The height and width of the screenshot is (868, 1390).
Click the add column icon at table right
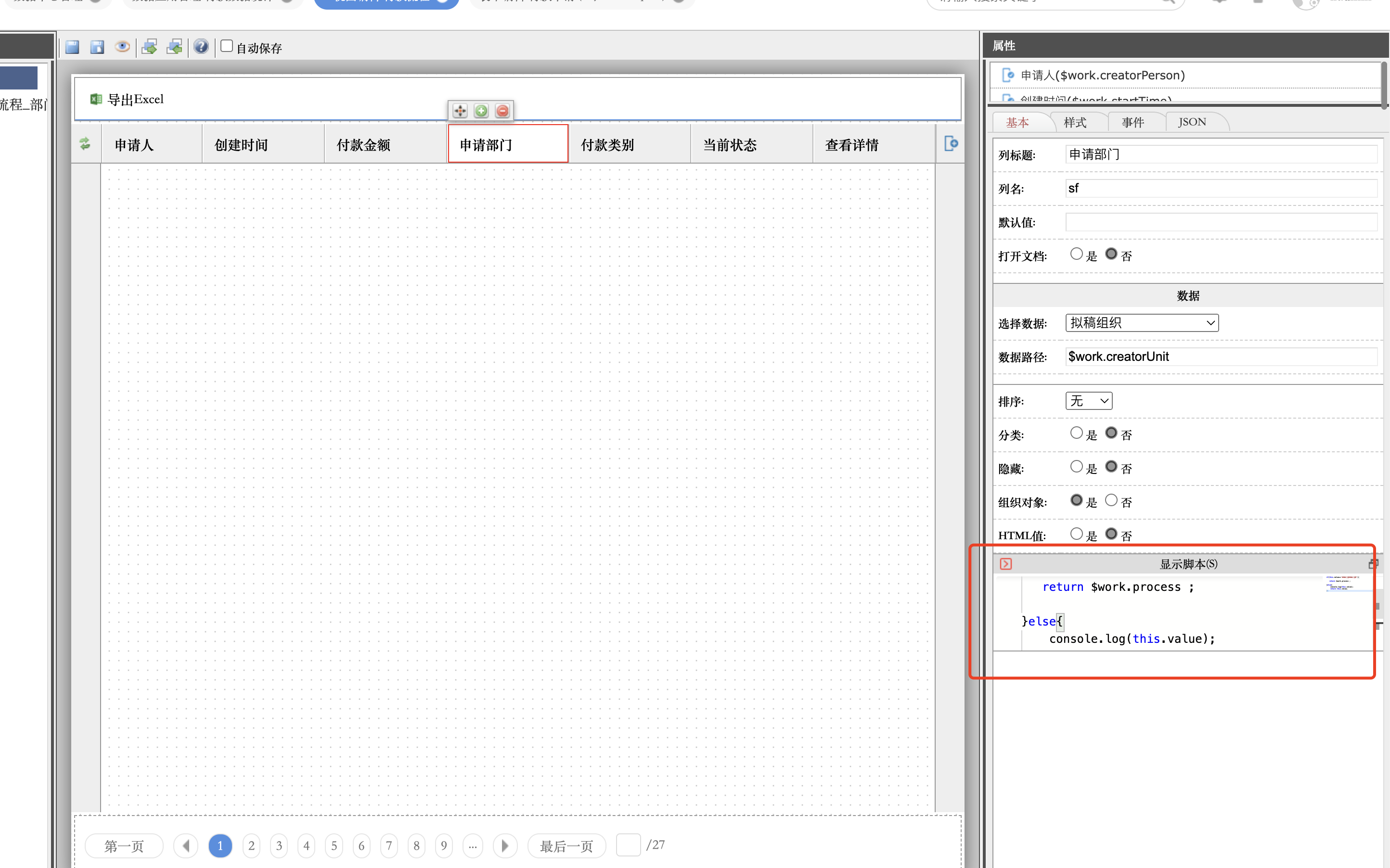pyautogui.click(x=951, y=143)
